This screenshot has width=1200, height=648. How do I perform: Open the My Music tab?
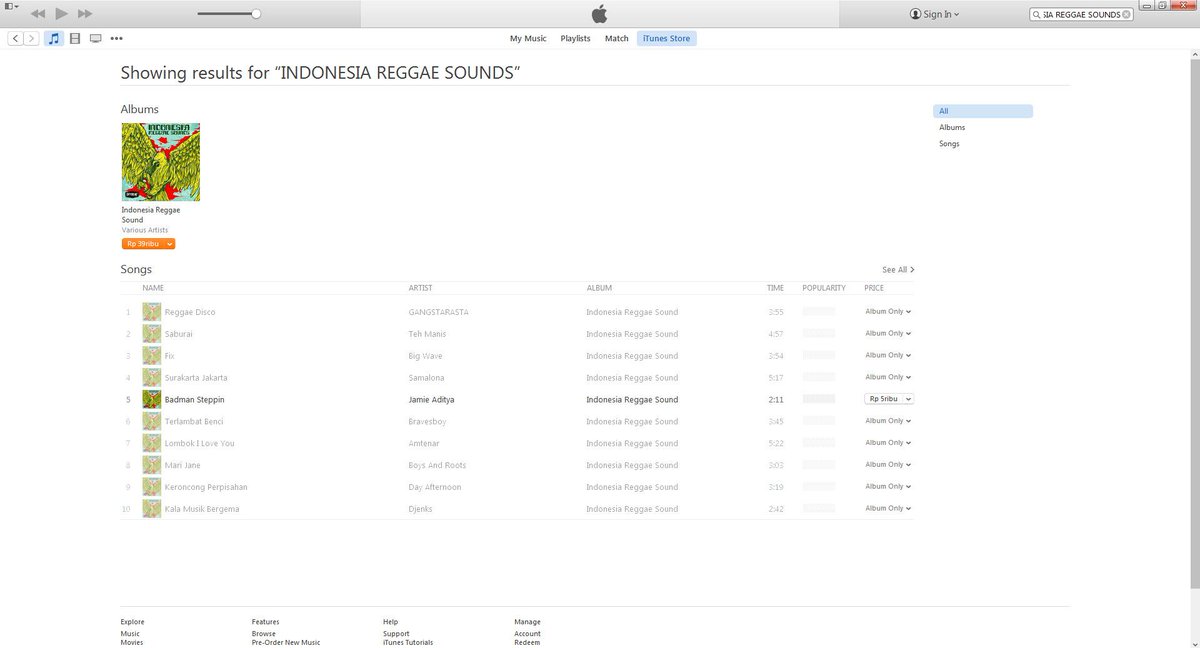[528, 38]
